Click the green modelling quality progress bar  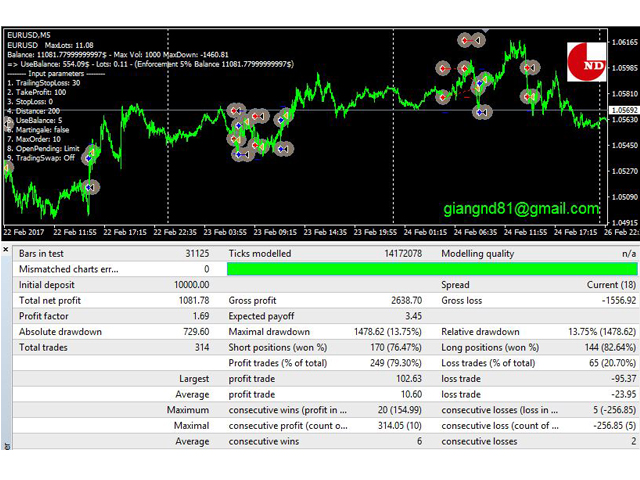click(x=432, y=269)
